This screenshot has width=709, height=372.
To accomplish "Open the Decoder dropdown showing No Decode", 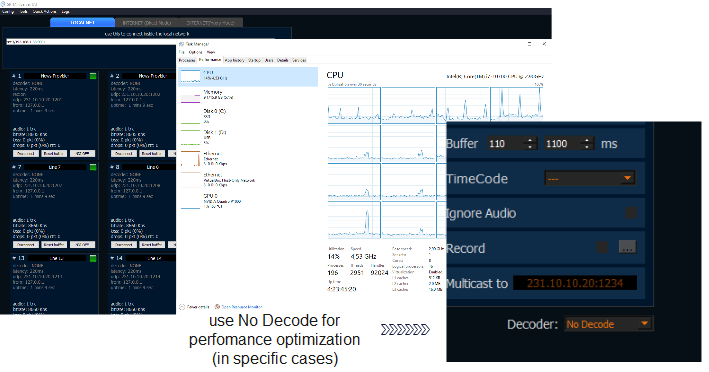I will [608, 324].
